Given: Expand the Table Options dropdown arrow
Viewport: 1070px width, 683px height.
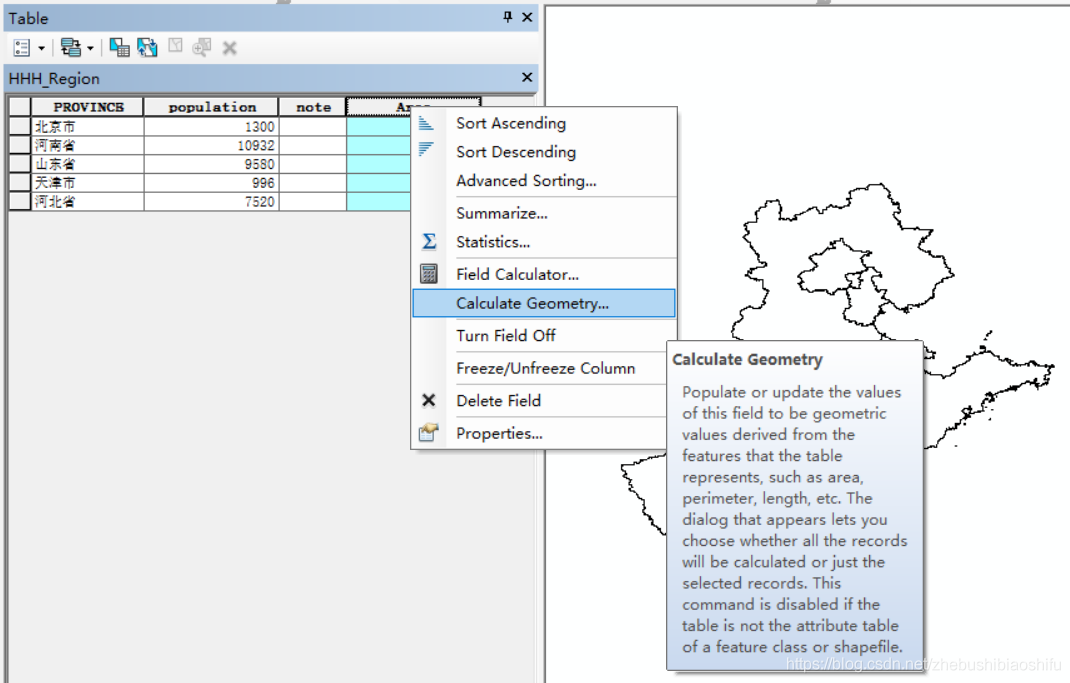Looking at the screenshot, I should click(41, 46).
